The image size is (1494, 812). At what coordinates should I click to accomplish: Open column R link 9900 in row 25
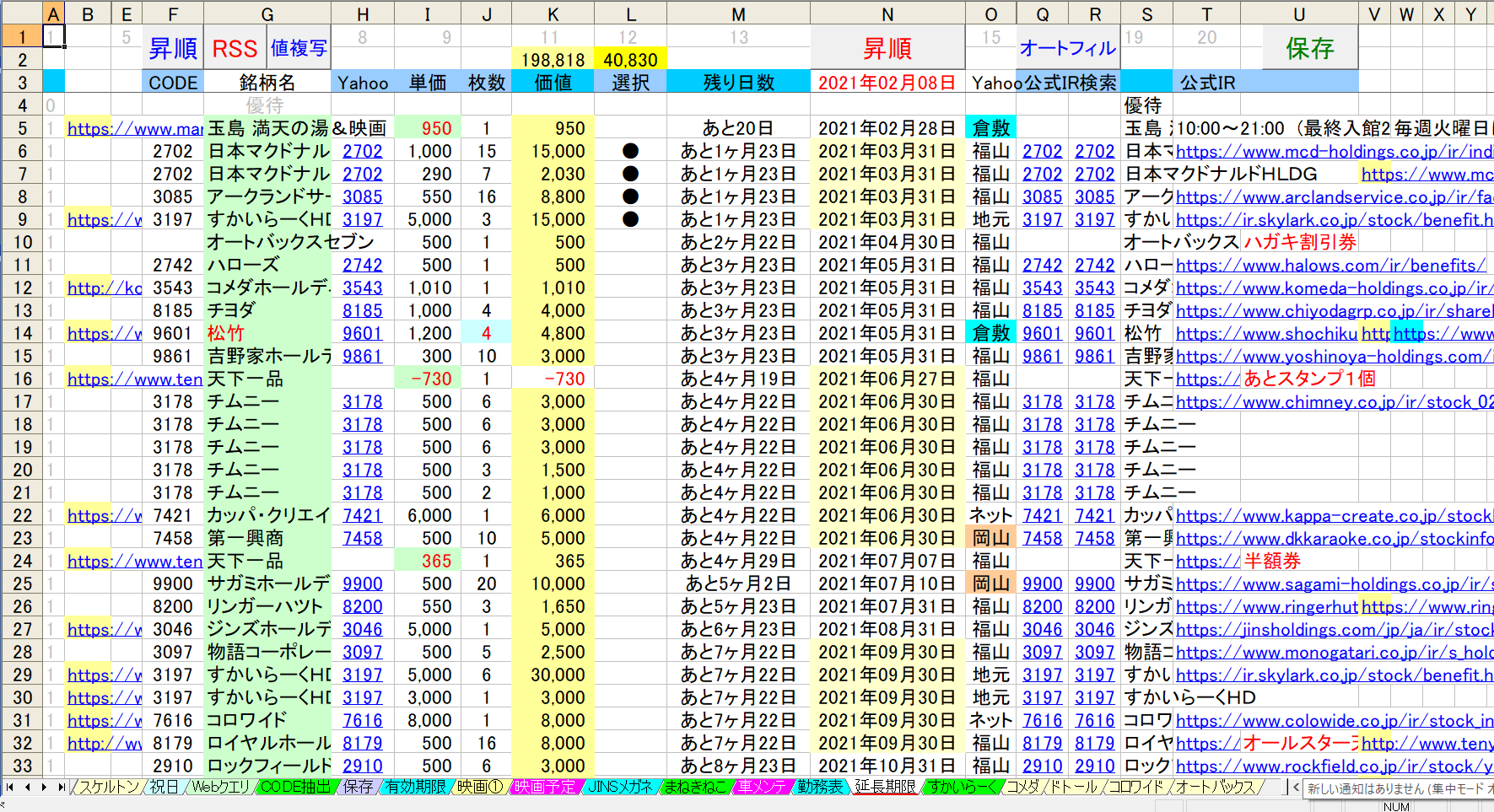pyautogui.click(x=1095, y=583)
